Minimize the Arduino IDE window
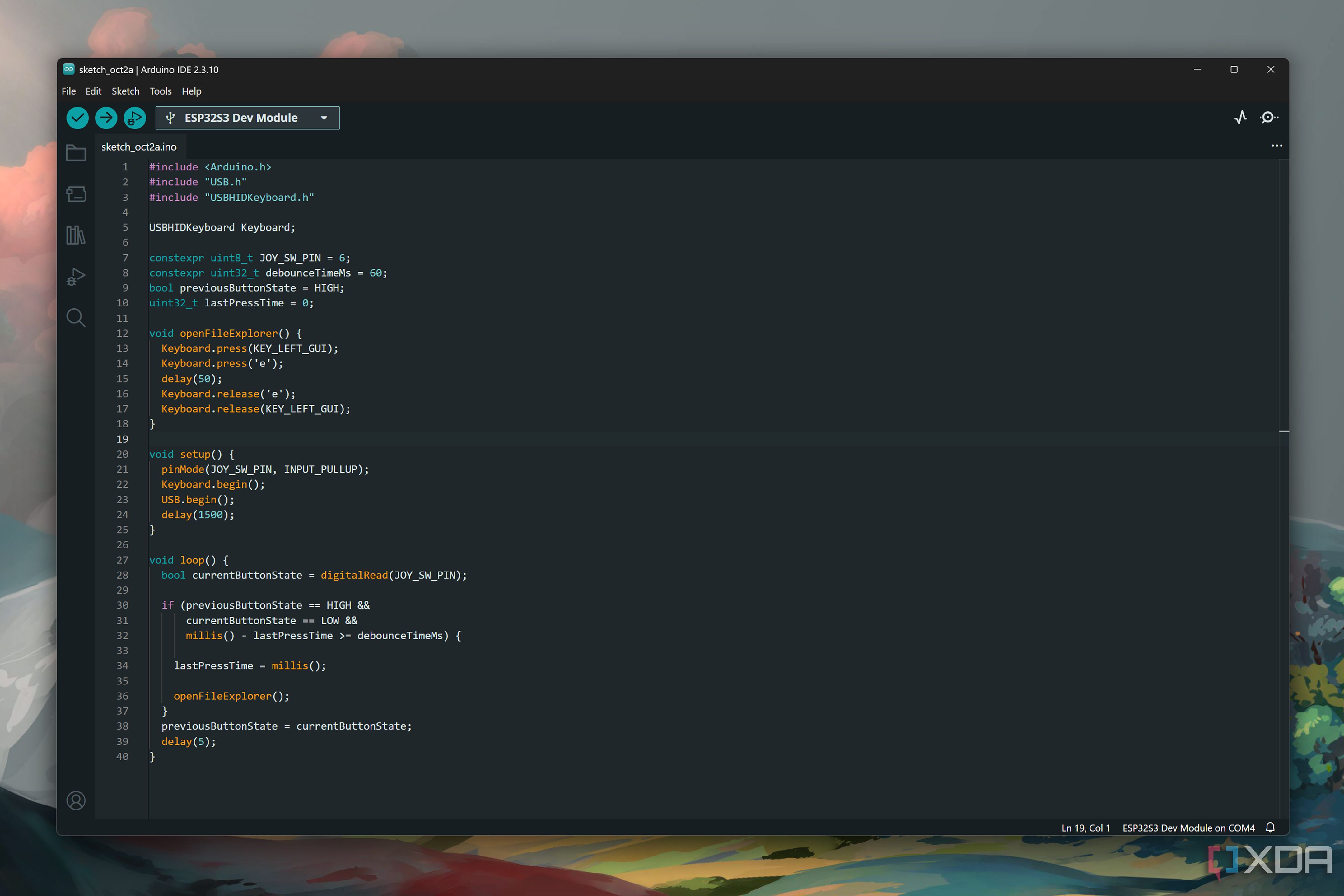Screen dimensions: 1344x896 (1197, 69)
